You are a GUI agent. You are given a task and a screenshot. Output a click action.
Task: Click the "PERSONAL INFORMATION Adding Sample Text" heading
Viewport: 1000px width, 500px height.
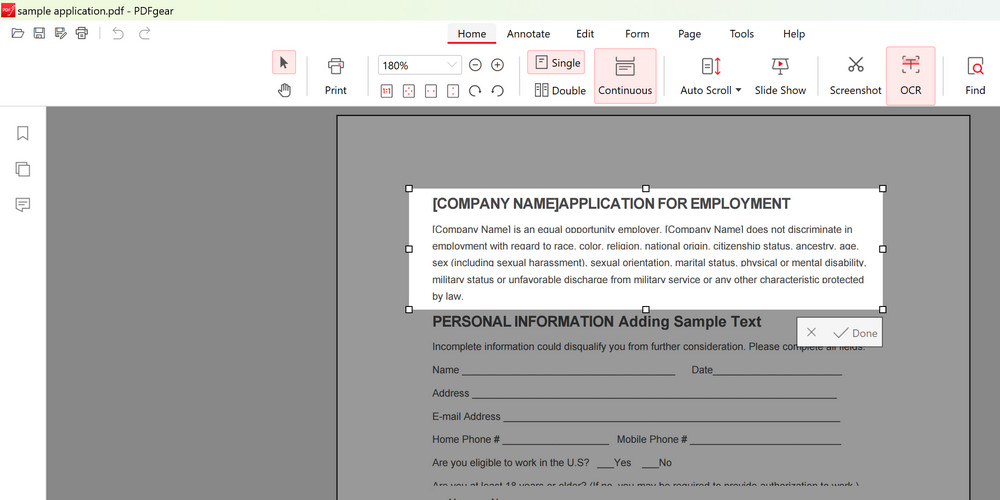click(597, 322)
